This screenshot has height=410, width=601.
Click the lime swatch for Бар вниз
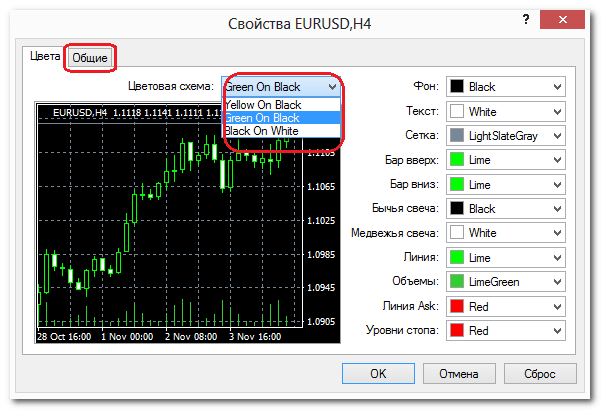pos(457,184)
